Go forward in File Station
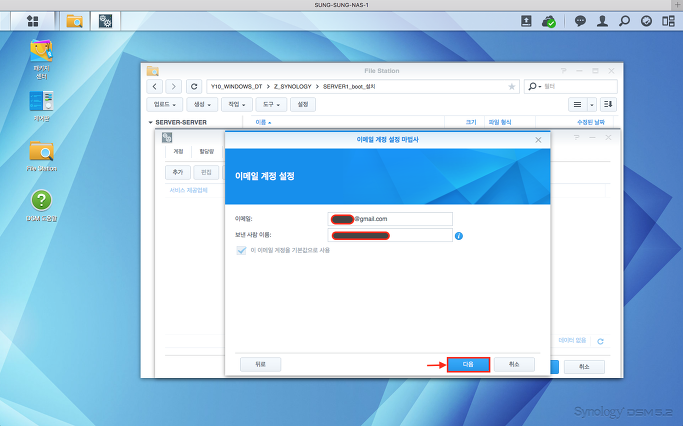The height and width of the screenshot is (426, 683). [x=173, y=86]
